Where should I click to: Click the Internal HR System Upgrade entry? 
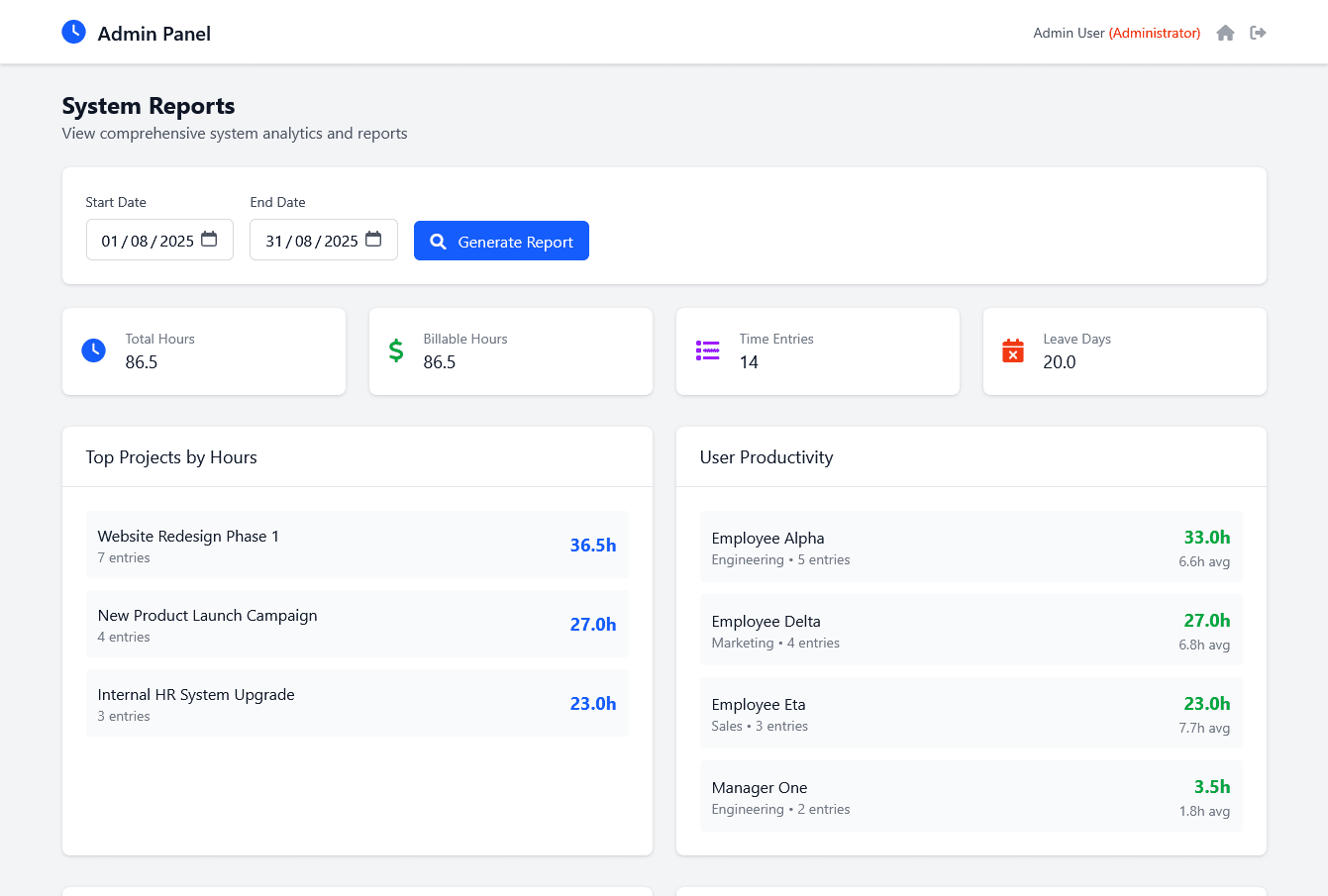point(357,703)
